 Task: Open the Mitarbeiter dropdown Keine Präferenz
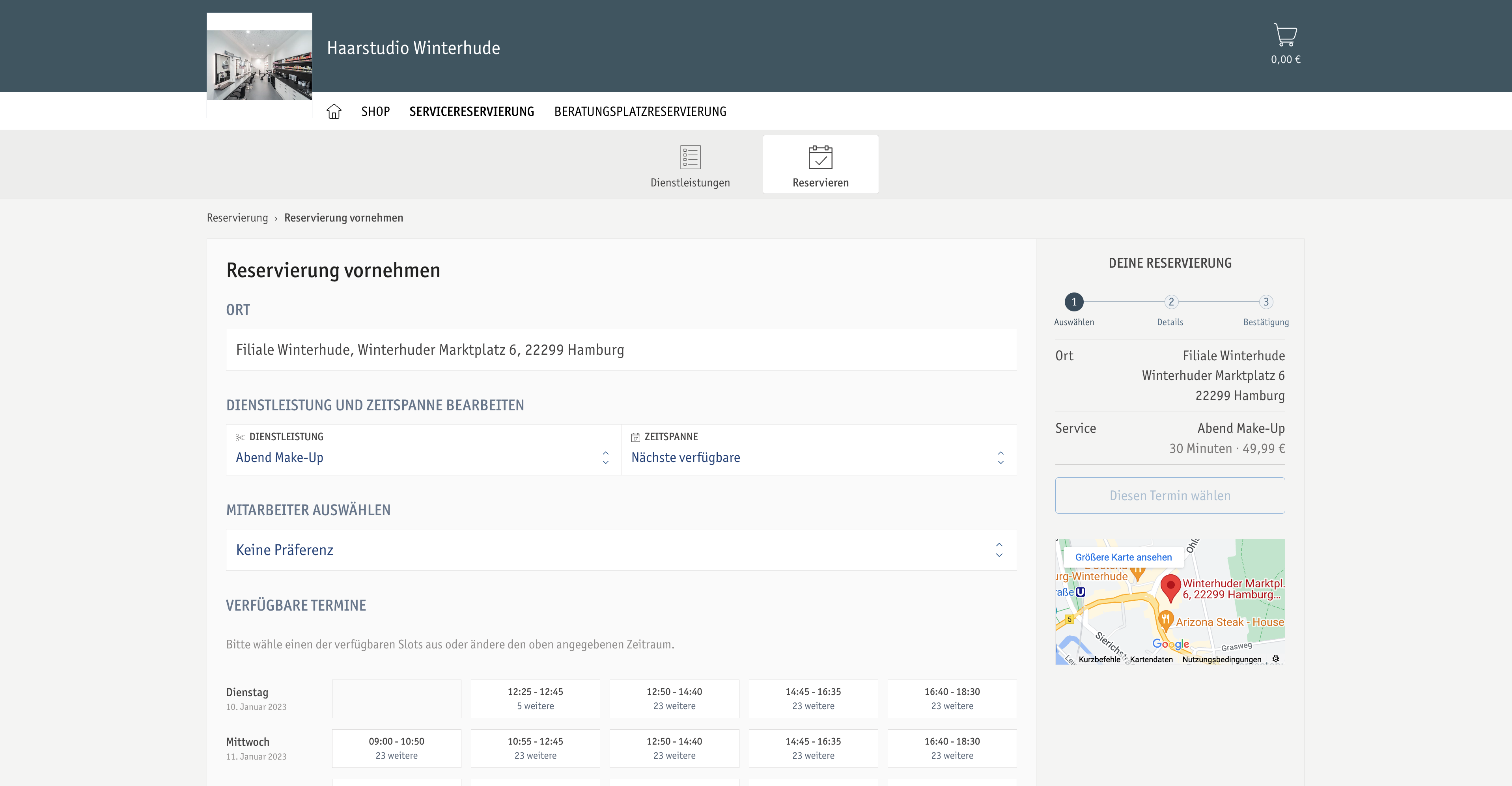click(621, 549)
